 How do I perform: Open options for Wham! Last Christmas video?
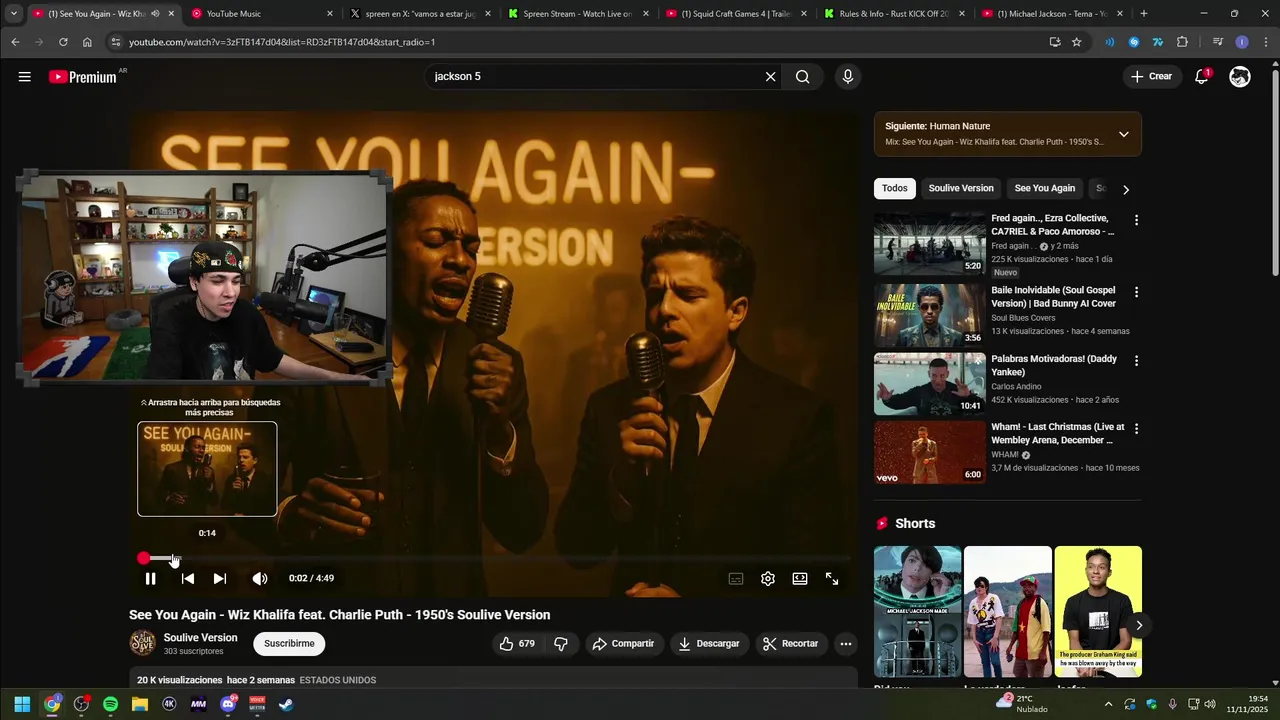pos(1136,428)
